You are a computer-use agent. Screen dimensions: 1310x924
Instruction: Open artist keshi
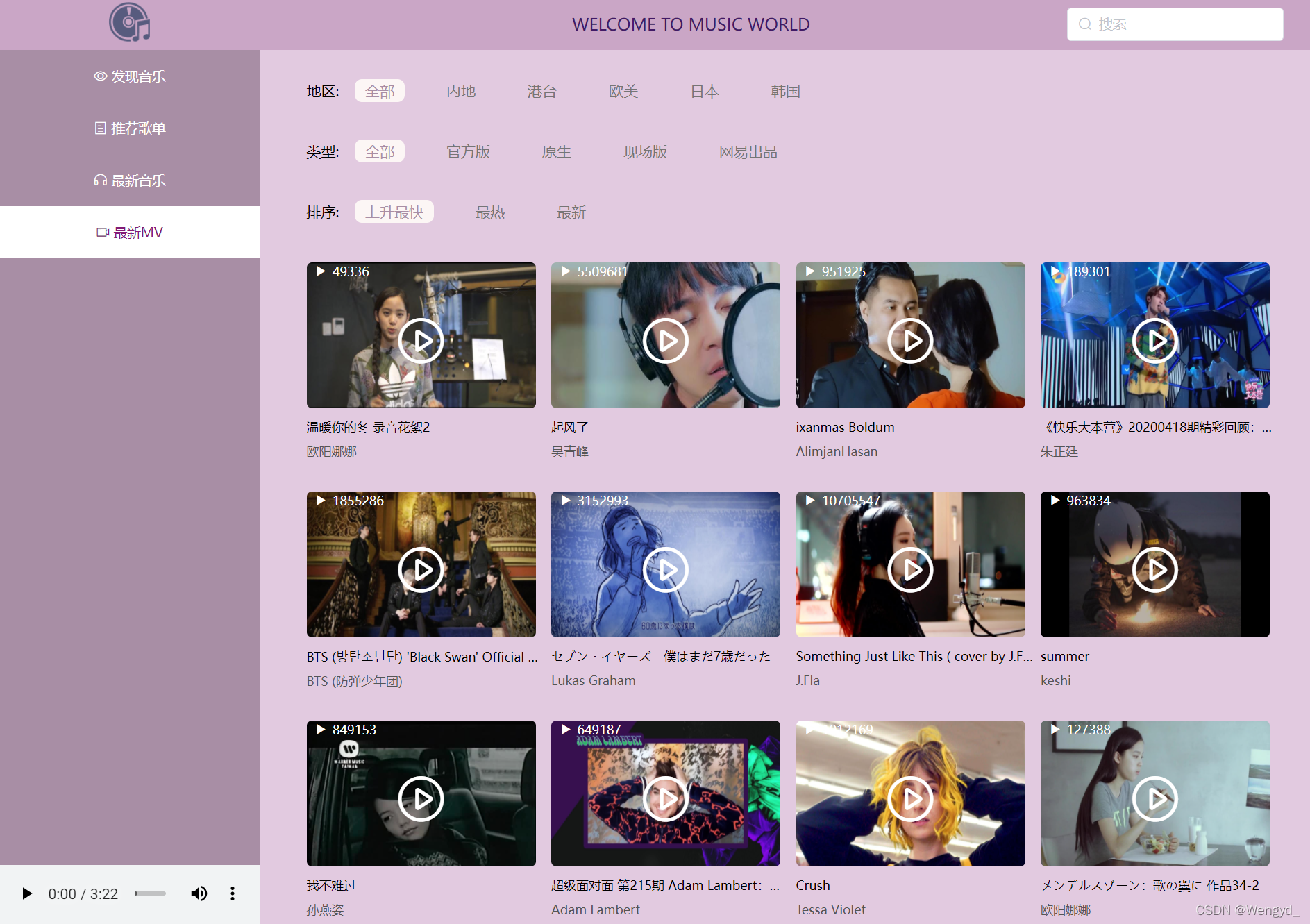click(x=1056, y=681)
